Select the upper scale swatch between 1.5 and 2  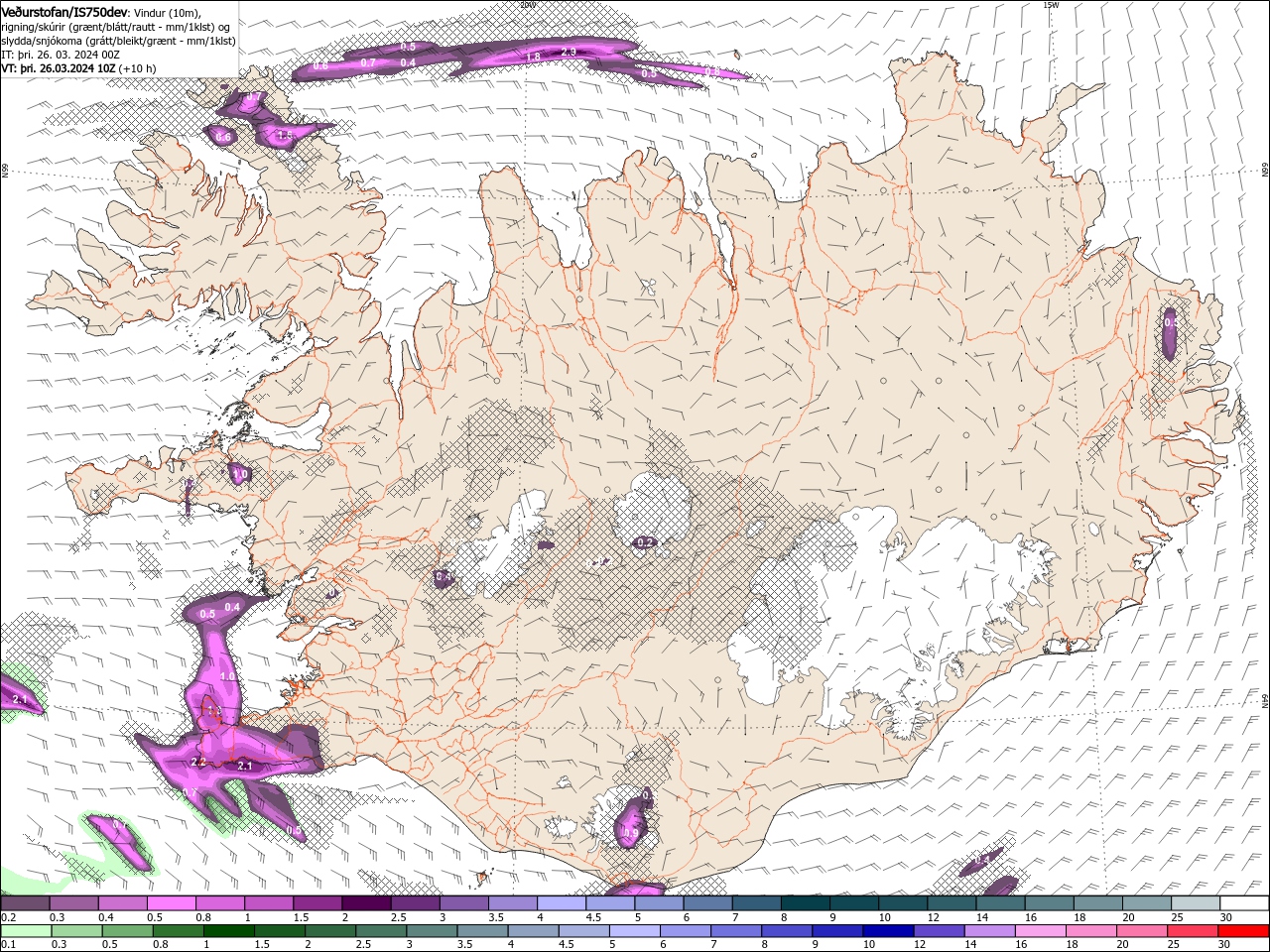[317, 903]
